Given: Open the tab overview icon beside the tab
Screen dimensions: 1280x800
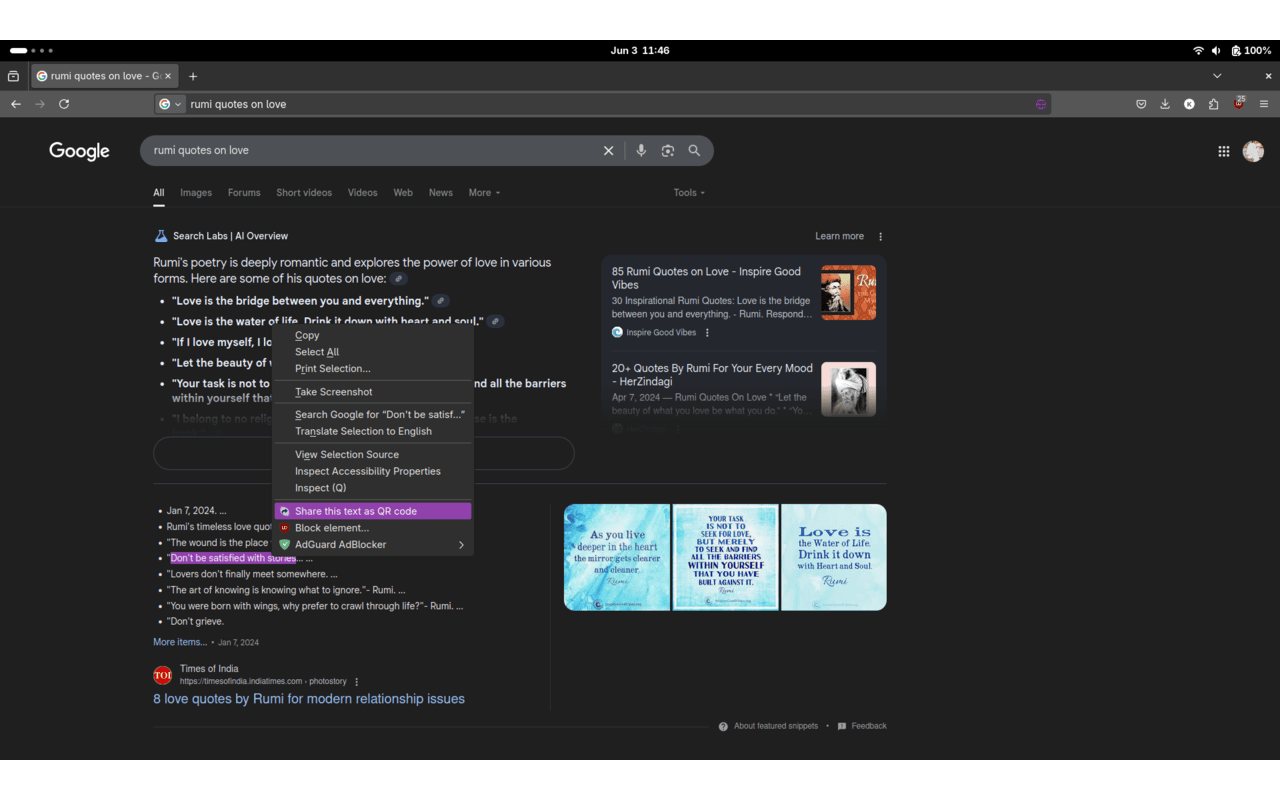Looking at the screenshot, I should tap(13, 76).
